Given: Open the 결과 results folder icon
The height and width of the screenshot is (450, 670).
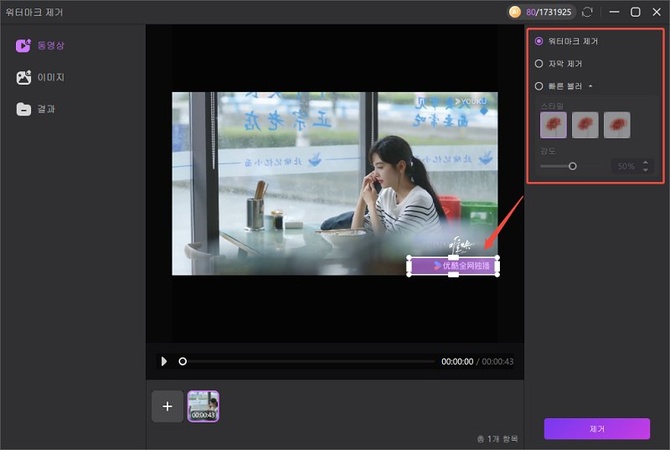Looking at the screenshot, I should tap(23, 109).
